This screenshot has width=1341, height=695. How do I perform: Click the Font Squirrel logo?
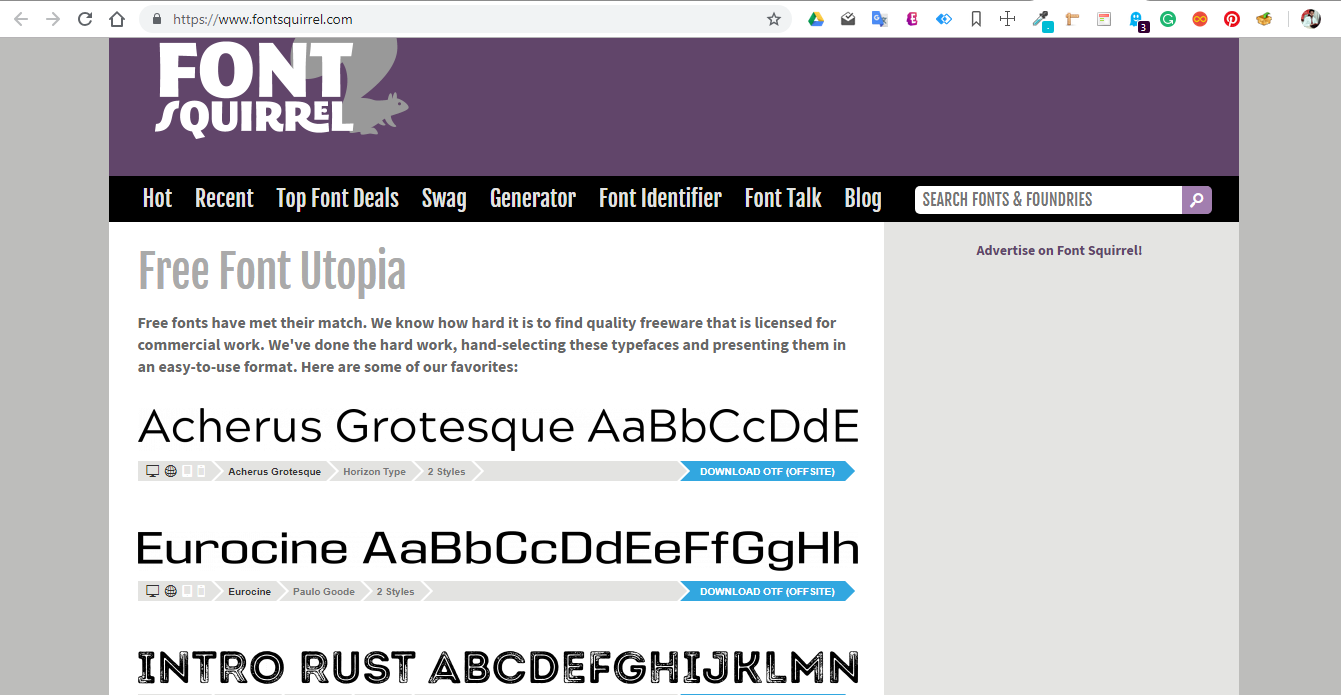pyautogui.click(x=280, y=88)
